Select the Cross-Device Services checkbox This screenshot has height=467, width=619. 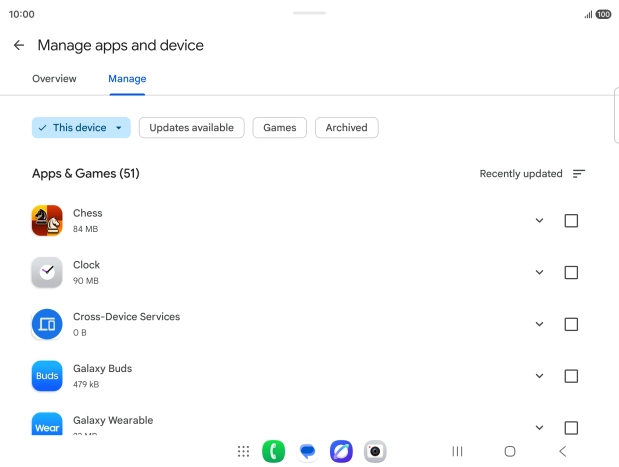tap(571, 324)
